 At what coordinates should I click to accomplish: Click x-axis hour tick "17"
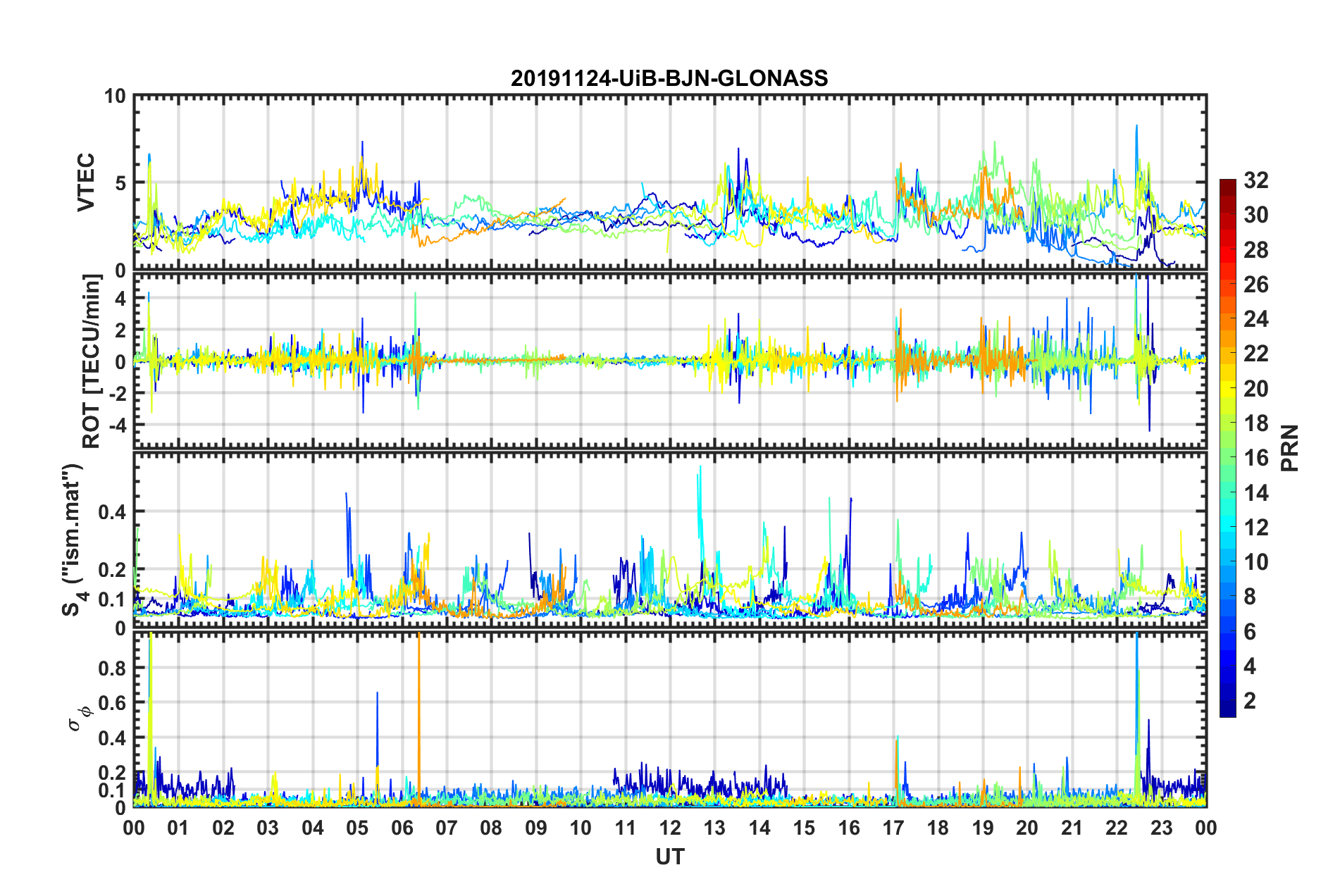click(x=893, y=828)
